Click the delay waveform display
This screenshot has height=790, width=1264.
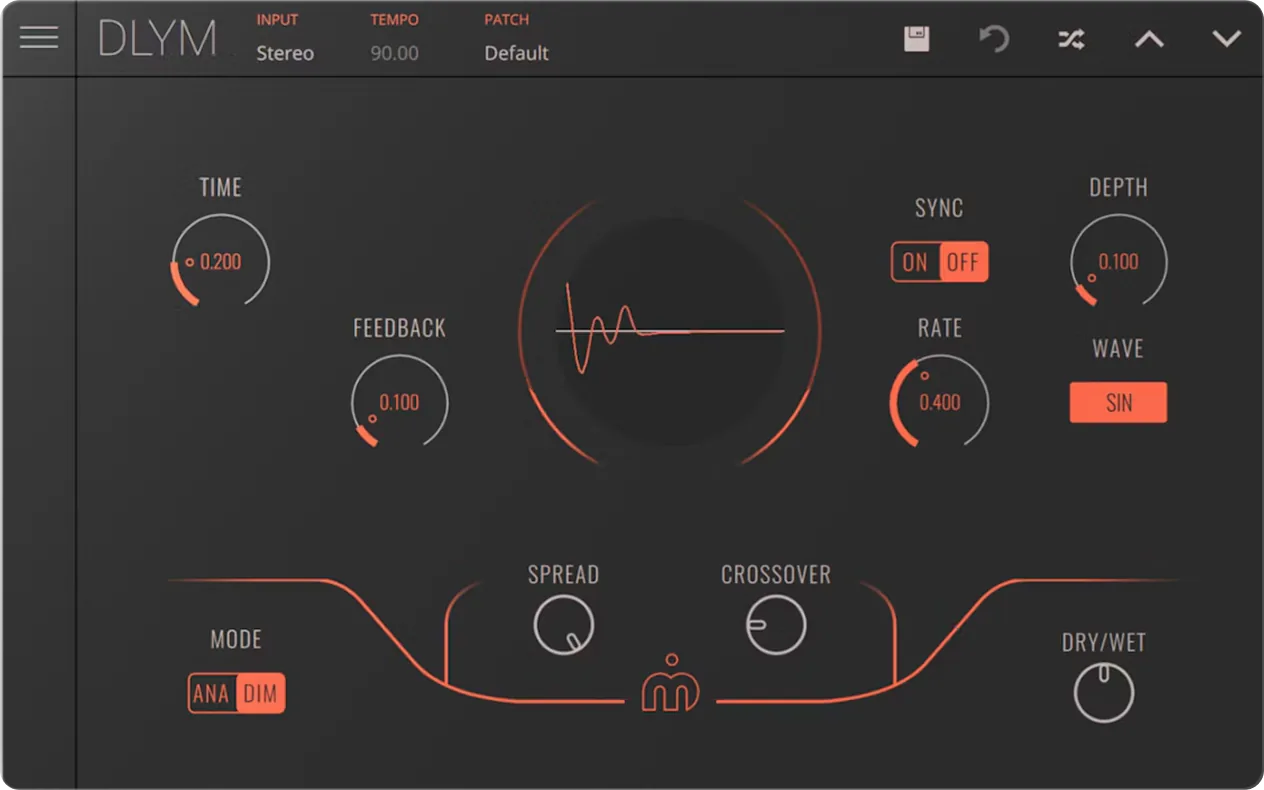[x=670, y=330]
